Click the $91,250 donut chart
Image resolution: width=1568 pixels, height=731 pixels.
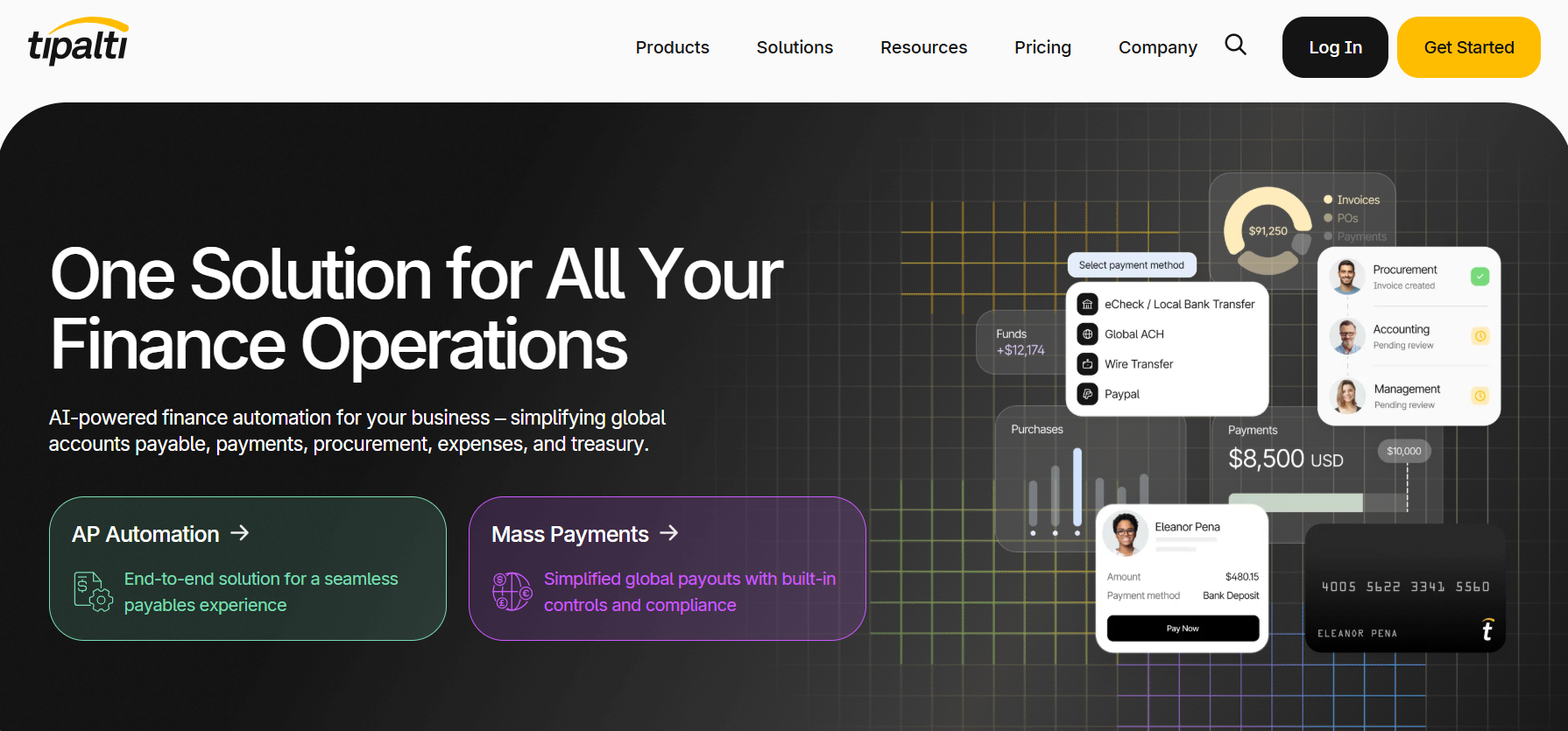pos(1268,230)
